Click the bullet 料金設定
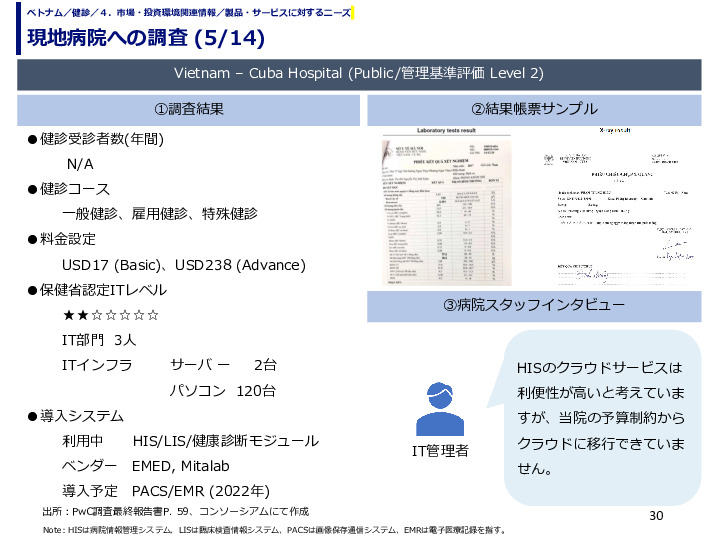 point(62,239)
